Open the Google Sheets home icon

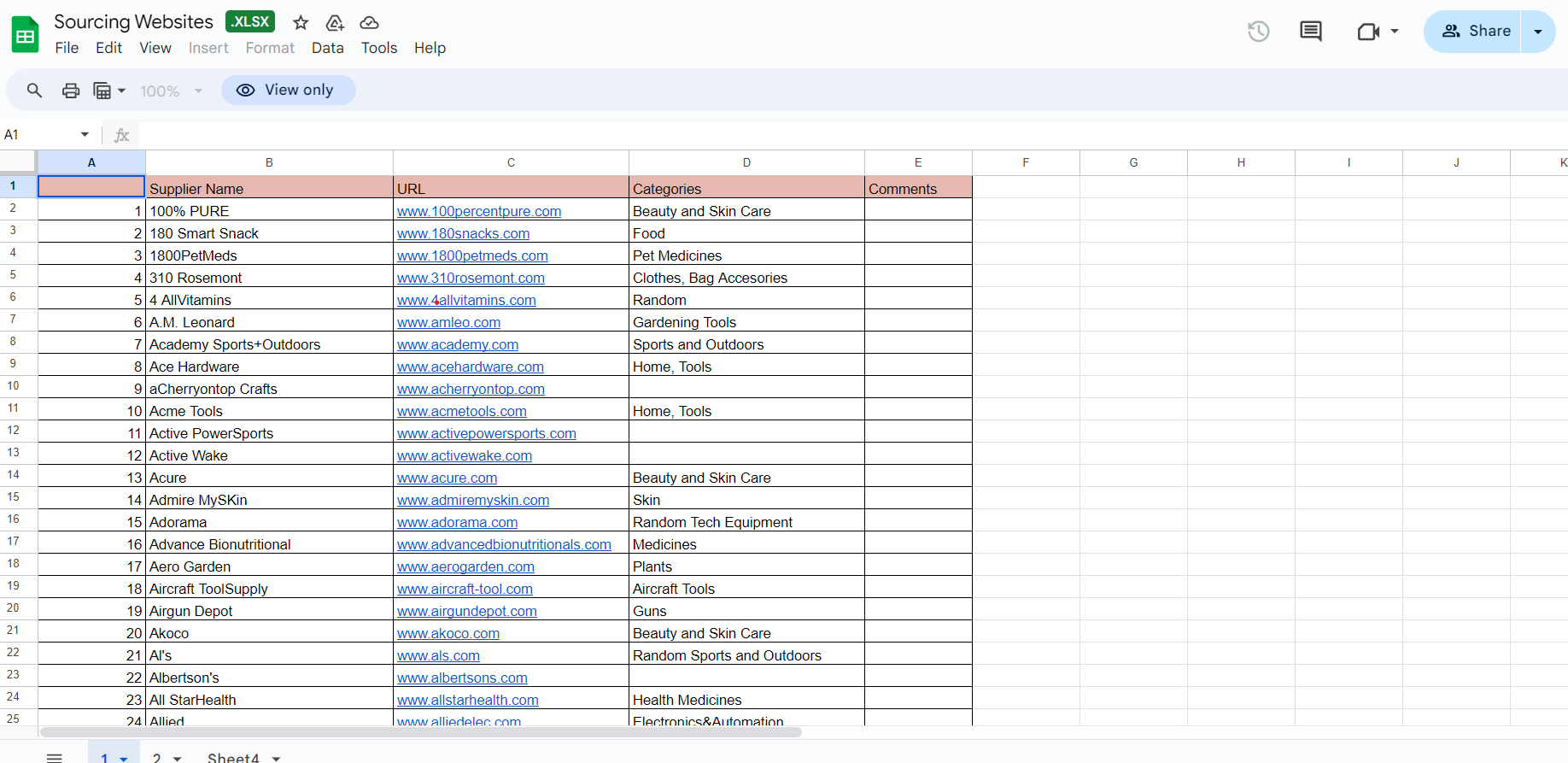click(x=25, y=35)
